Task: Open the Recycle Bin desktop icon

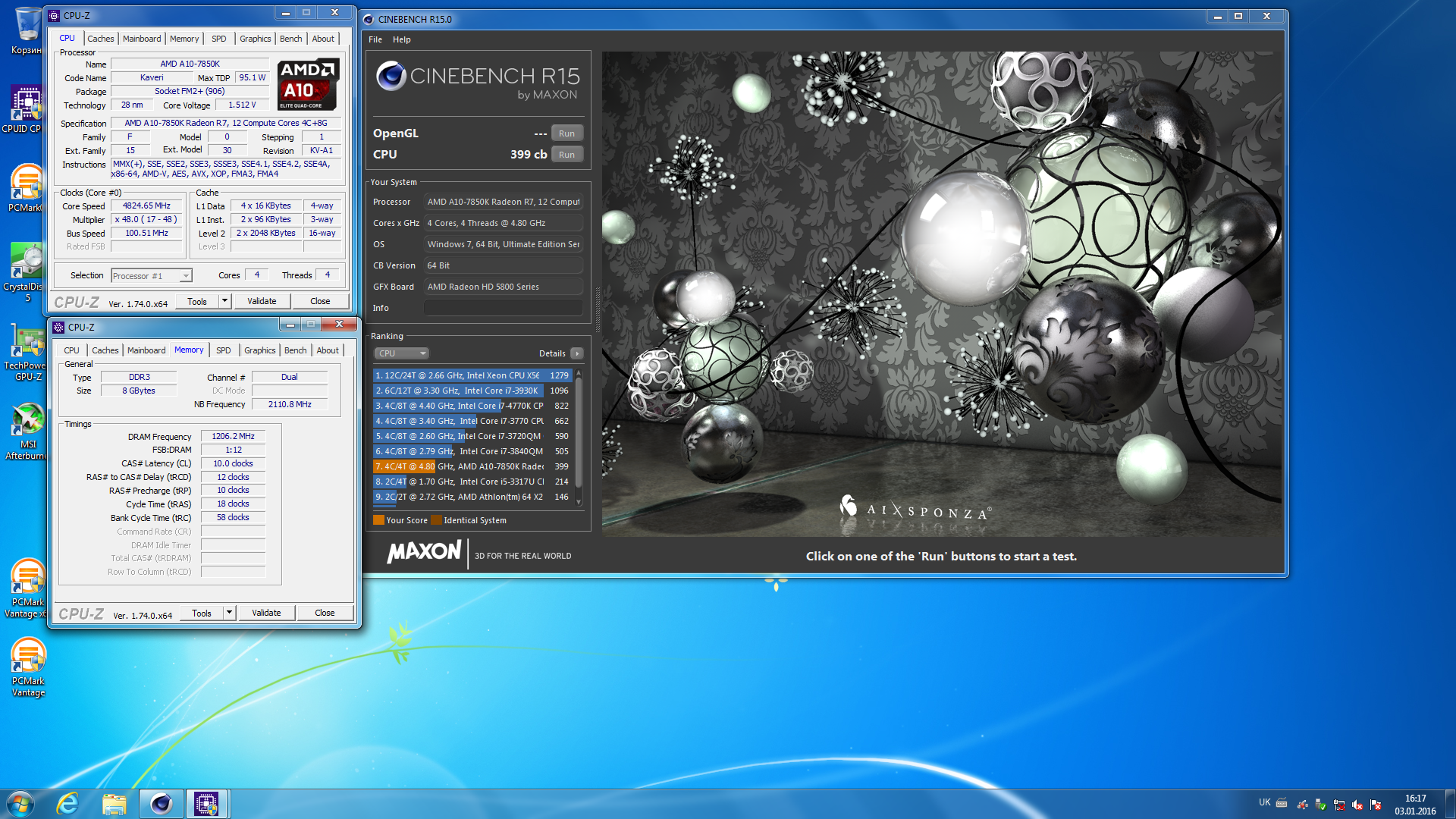Action: pyautogui.click(x=27, y=30)
